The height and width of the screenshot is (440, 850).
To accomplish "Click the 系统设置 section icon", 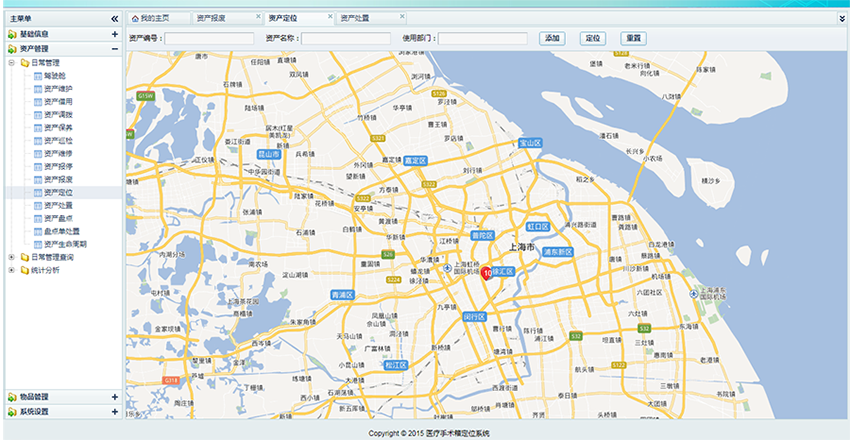I will point(12,412).
